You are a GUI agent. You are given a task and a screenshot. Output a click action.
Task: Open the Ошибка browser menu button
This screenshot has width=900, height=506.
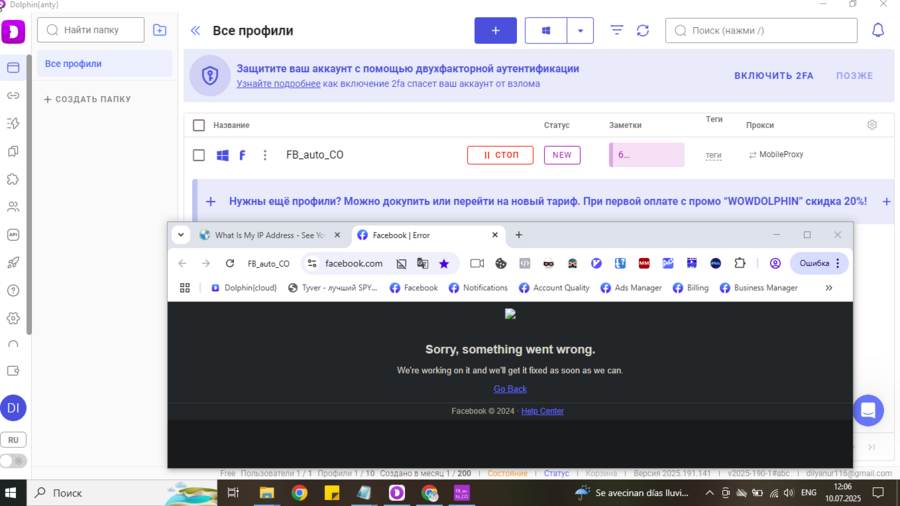click(819, 263)
